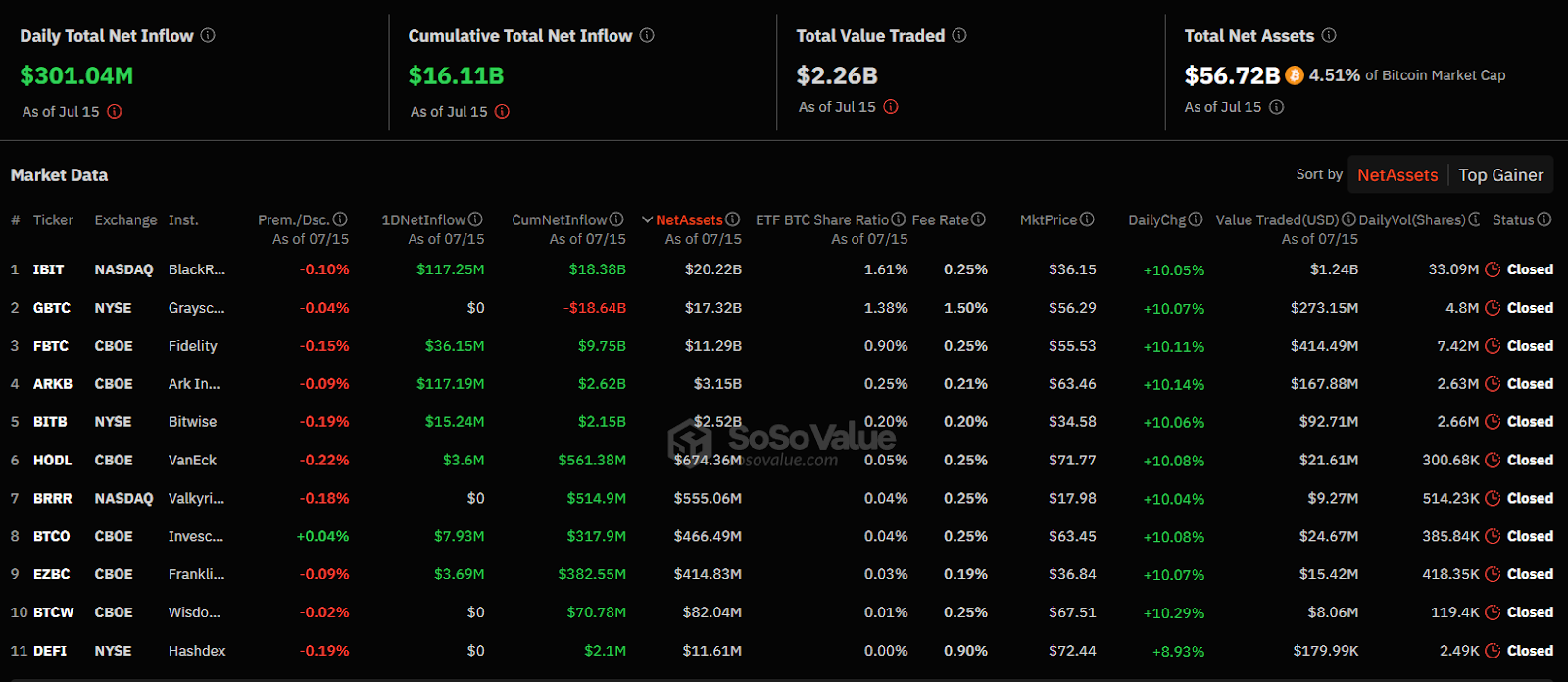Open the BTCO ticker link

click(x=52, y=536)
